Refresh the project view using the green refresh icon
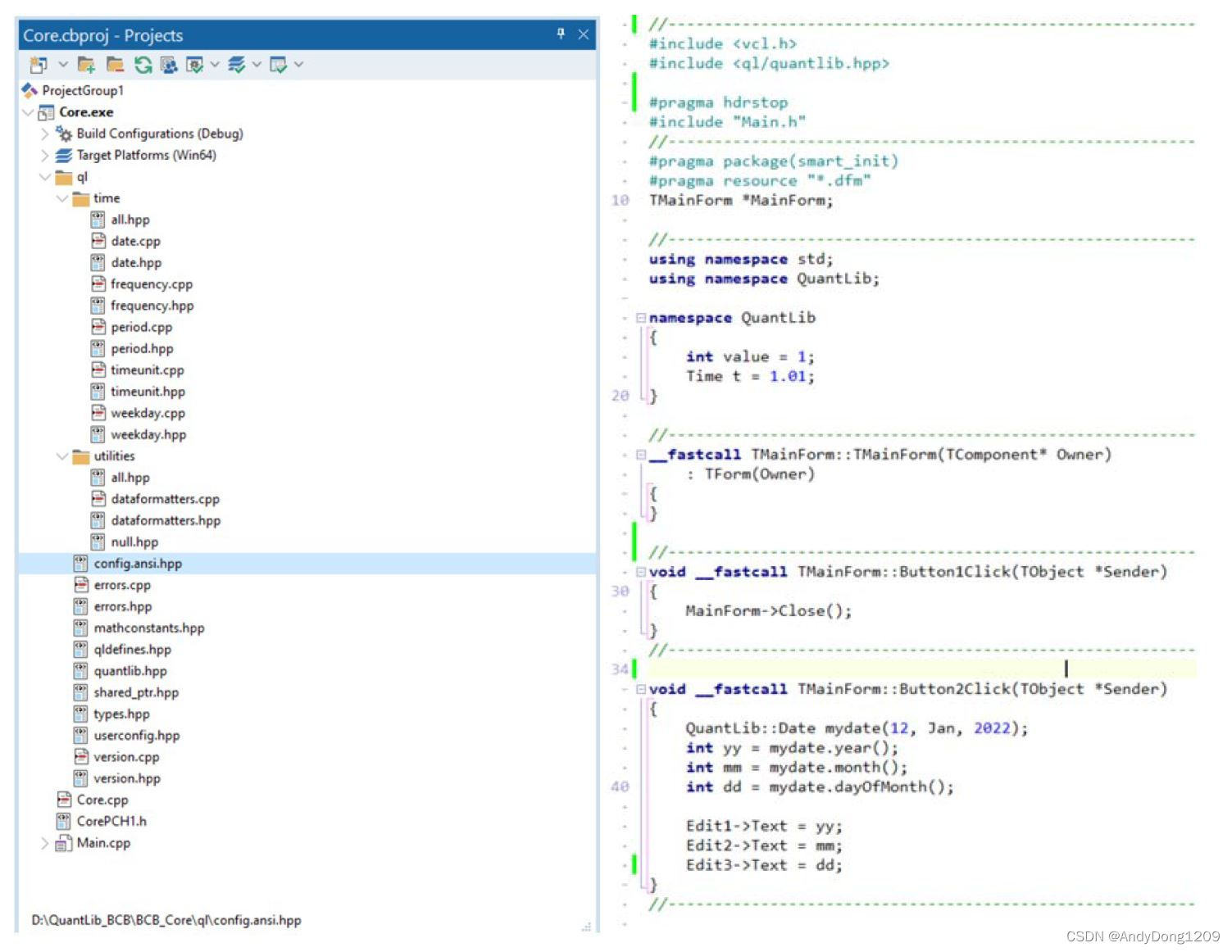The image size is (1232, 952). coord(143,65)
